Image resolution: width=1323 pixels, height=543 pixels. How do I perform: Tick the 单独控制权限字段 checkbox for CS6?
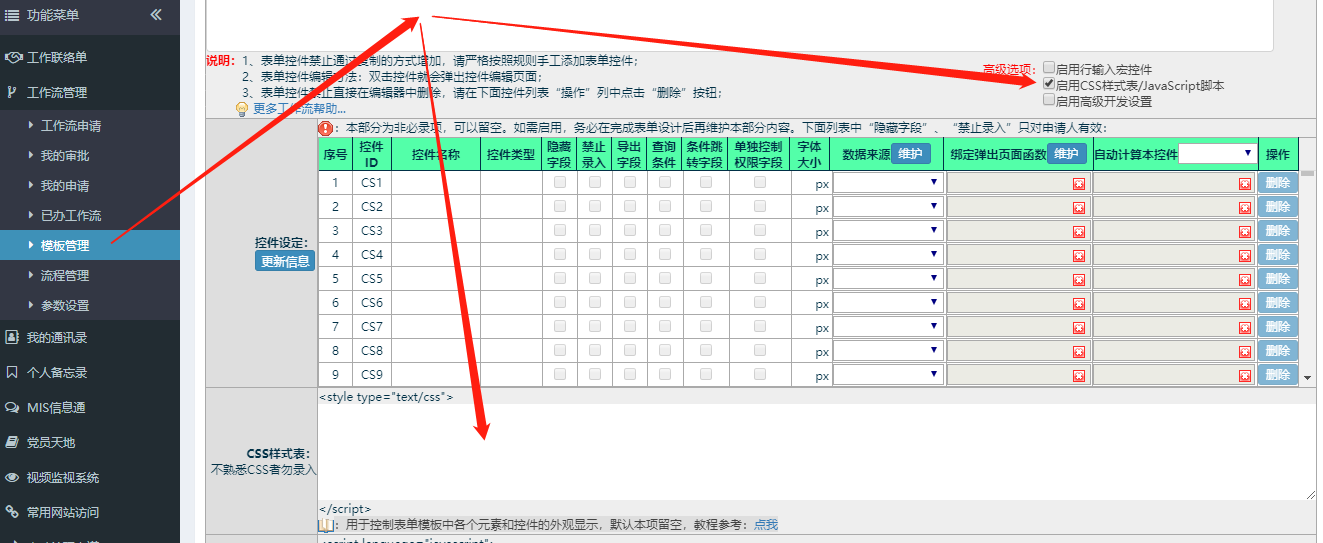(x=760, y=302)
